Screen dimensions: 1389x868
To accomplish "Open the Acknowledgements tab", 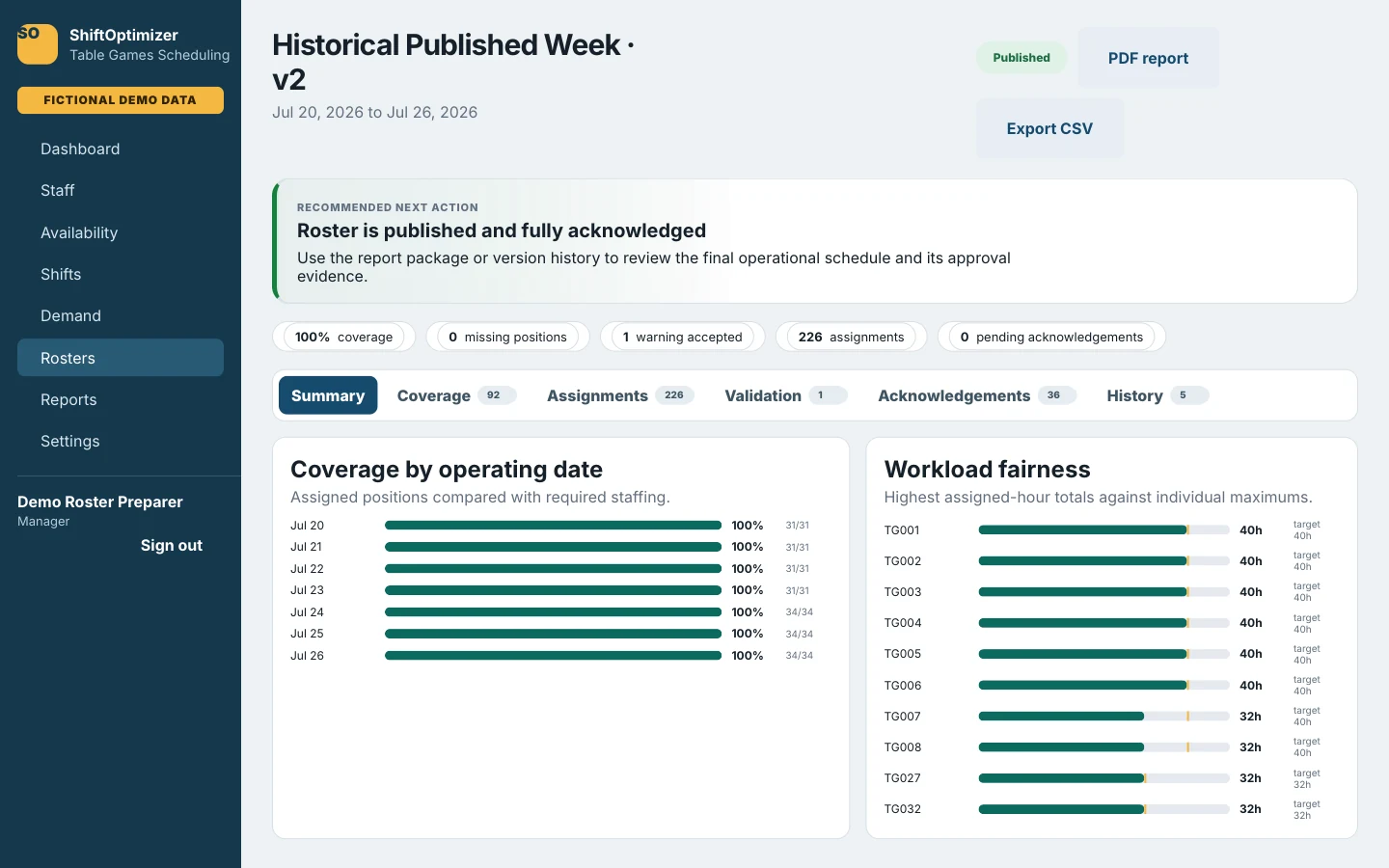I will point(976,395).
